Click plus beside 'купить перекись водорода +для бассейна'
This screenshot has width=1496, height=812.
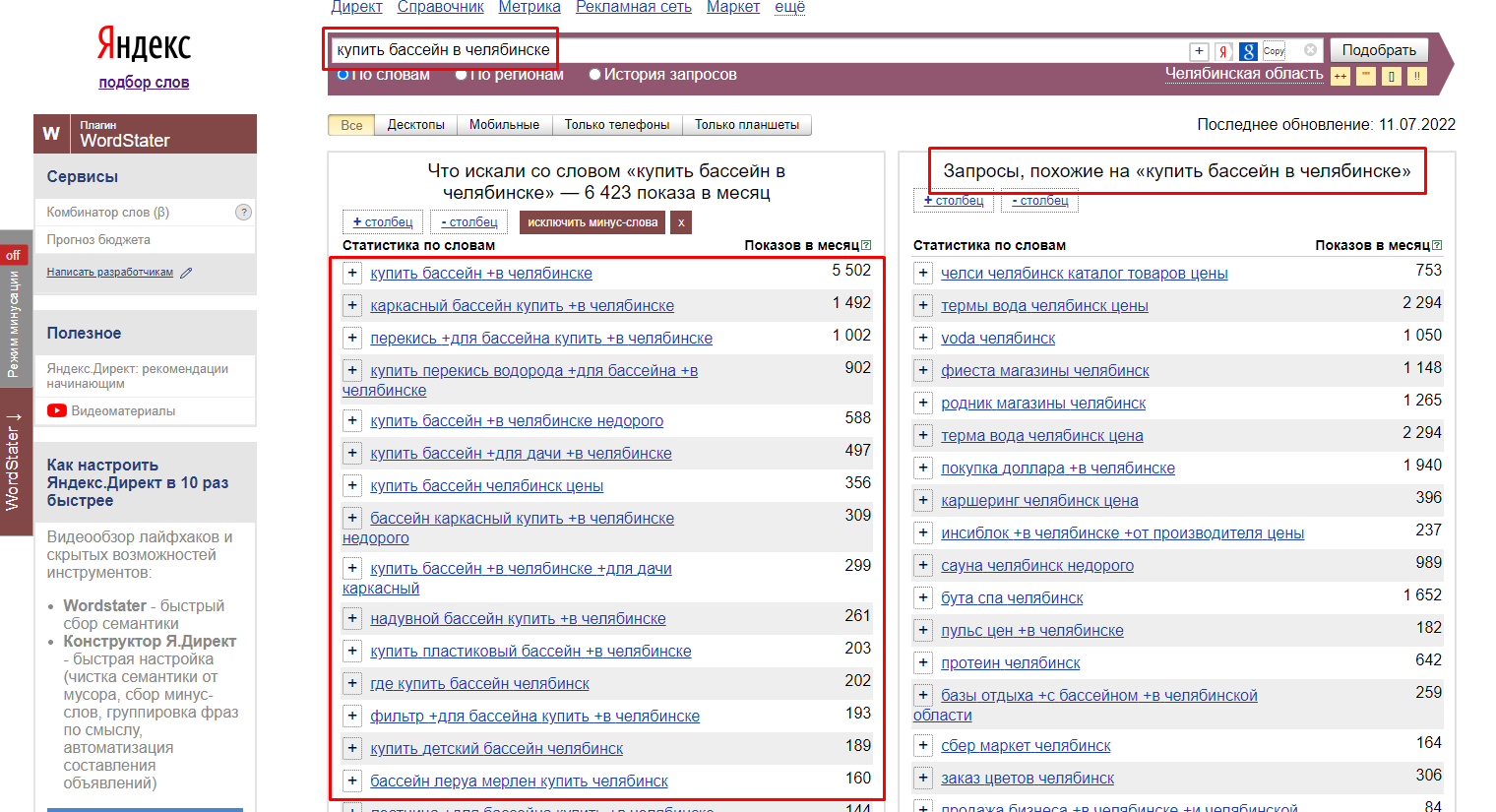[x=352, y=370]
